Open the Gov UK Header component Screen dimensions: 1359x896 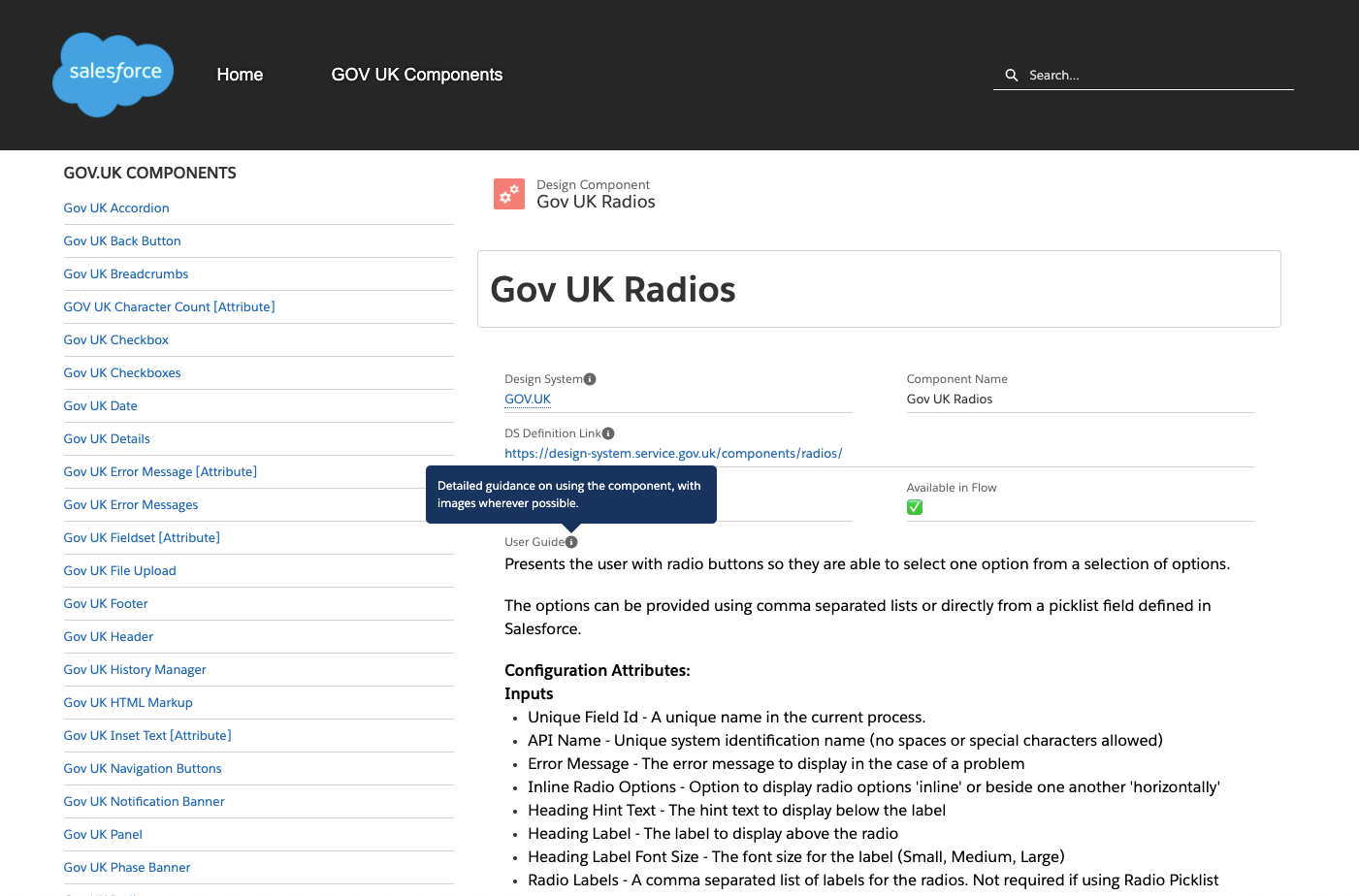point(108,636)
